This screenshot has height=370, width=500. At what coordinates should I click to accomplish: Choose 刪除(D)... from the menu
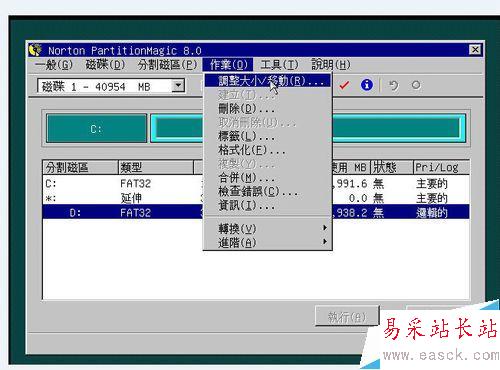268,108
